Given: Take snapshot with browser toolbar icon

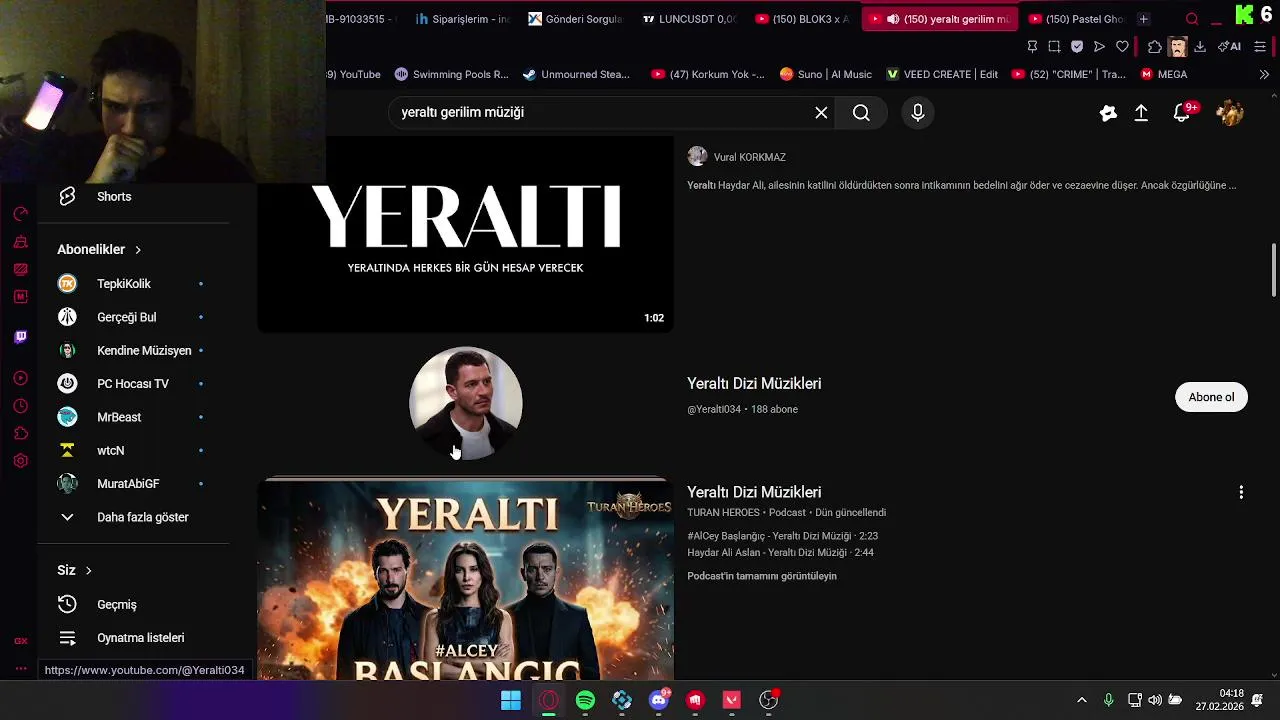Looking at the screenshot, I should 1054,47.
